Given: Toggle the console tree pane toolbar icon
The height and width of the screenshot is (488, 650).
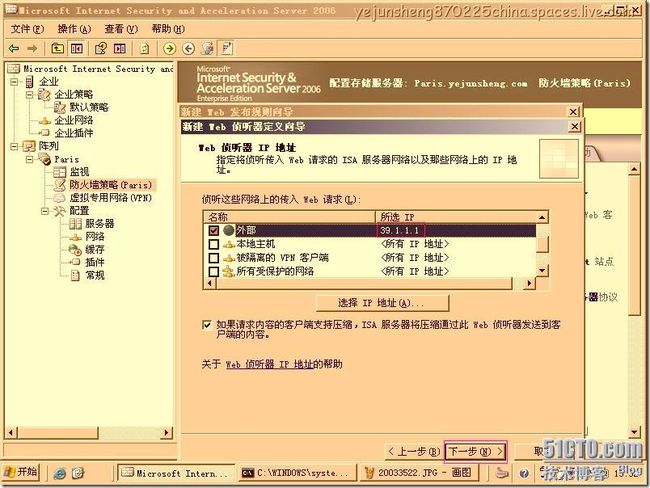Looking at the screenshot, I should click(x=77, y=49).
